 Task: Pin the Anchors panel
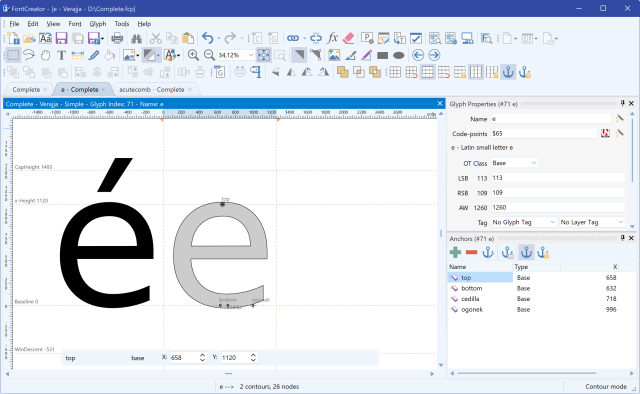click(622, 238)
